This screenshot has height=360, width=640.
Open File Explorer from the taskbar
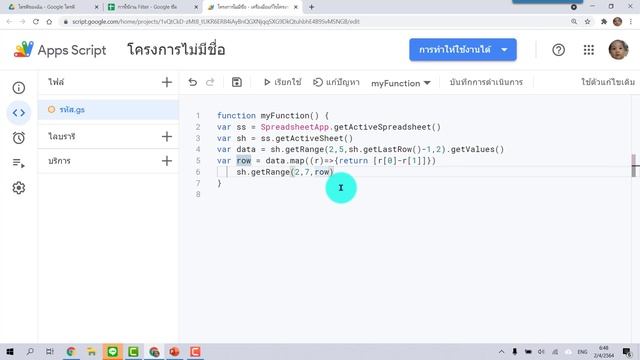point(91,351)
